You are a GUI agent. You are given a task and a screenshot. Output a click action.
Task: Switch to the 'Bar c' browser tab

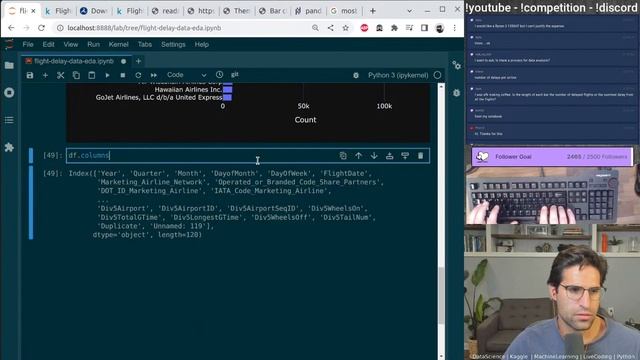(x=273, y=11)
